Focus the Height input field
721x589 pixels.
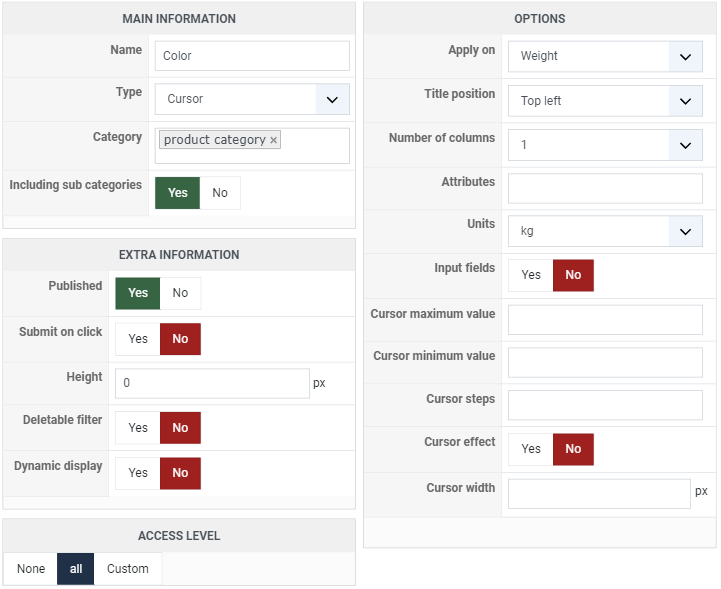pos(212,383)
